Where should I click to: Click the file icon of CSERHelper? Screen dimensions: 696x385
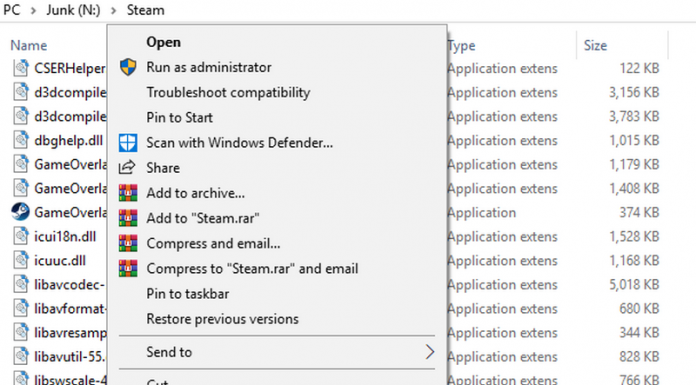click(21, 68)
